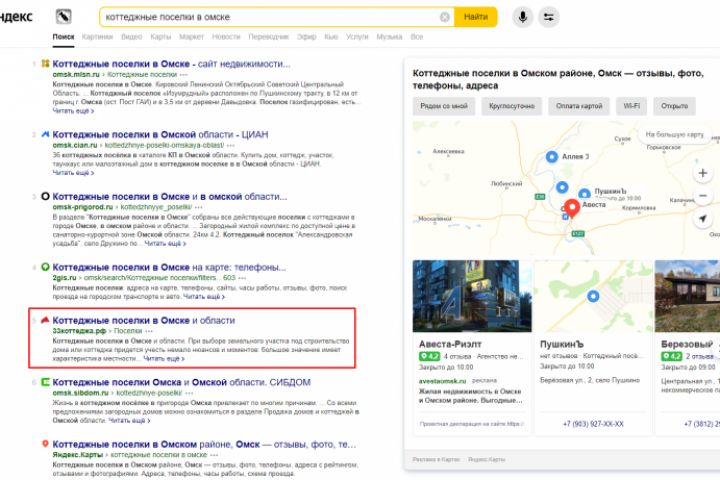Click the Yandex Maps red pin favicon
Image resolution: width=720 pixels, height=480 pixels.
pos(45,444)
